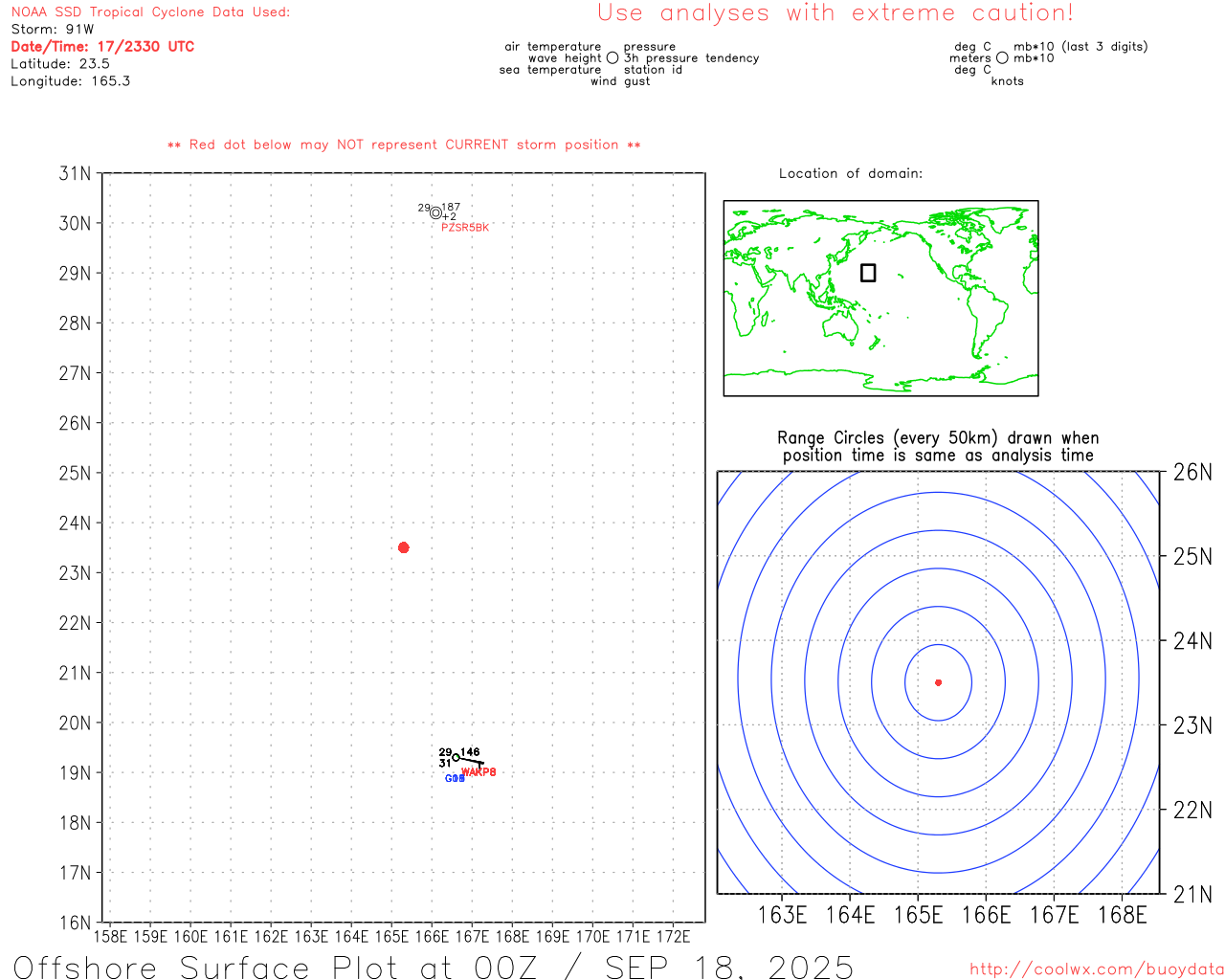Click the 'Latitude: 23.5' text
1225x980 pixels.
pos(60,64)
